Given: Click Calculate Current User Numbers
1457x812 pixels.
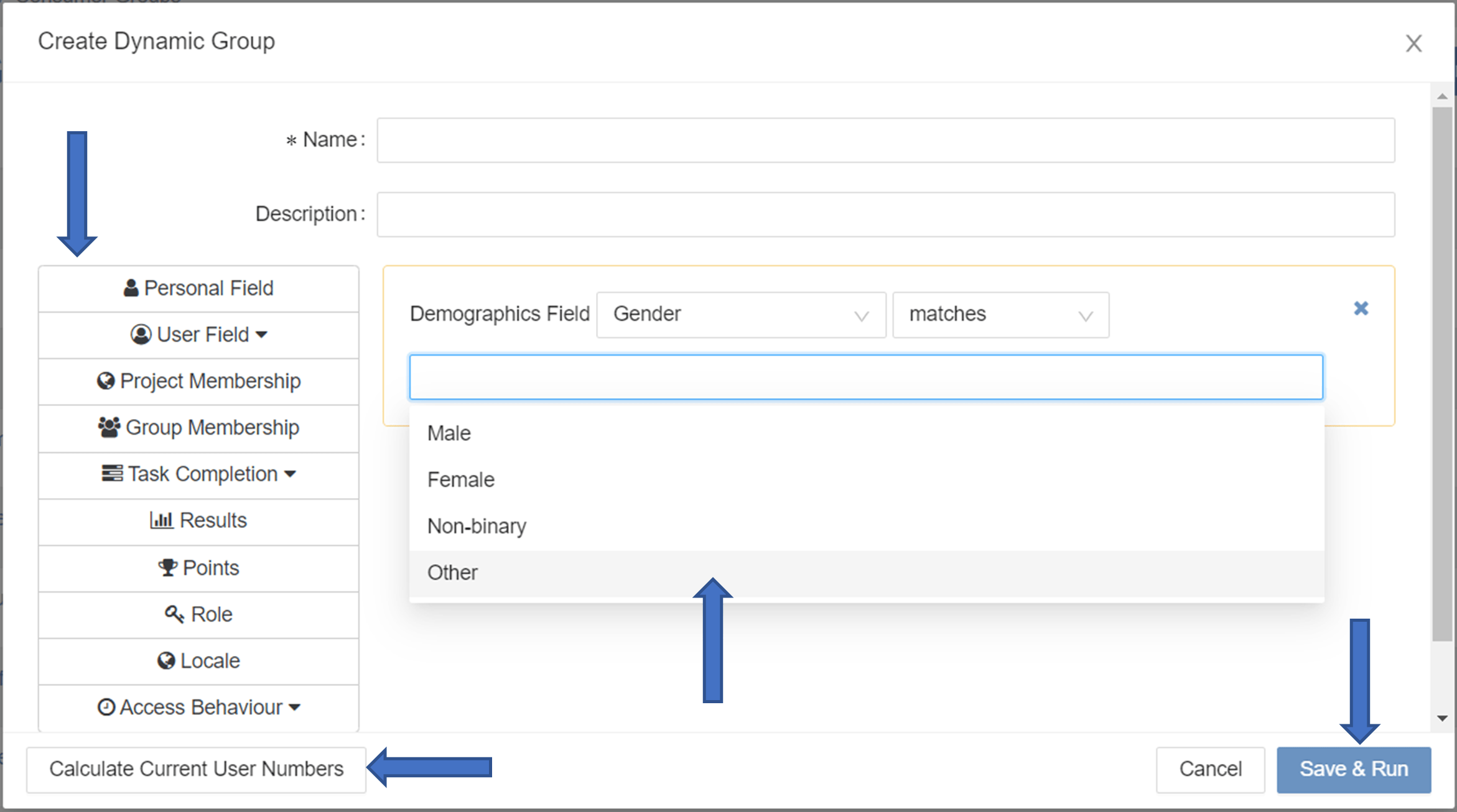Looking at the screenshot, I should [196, 769].
